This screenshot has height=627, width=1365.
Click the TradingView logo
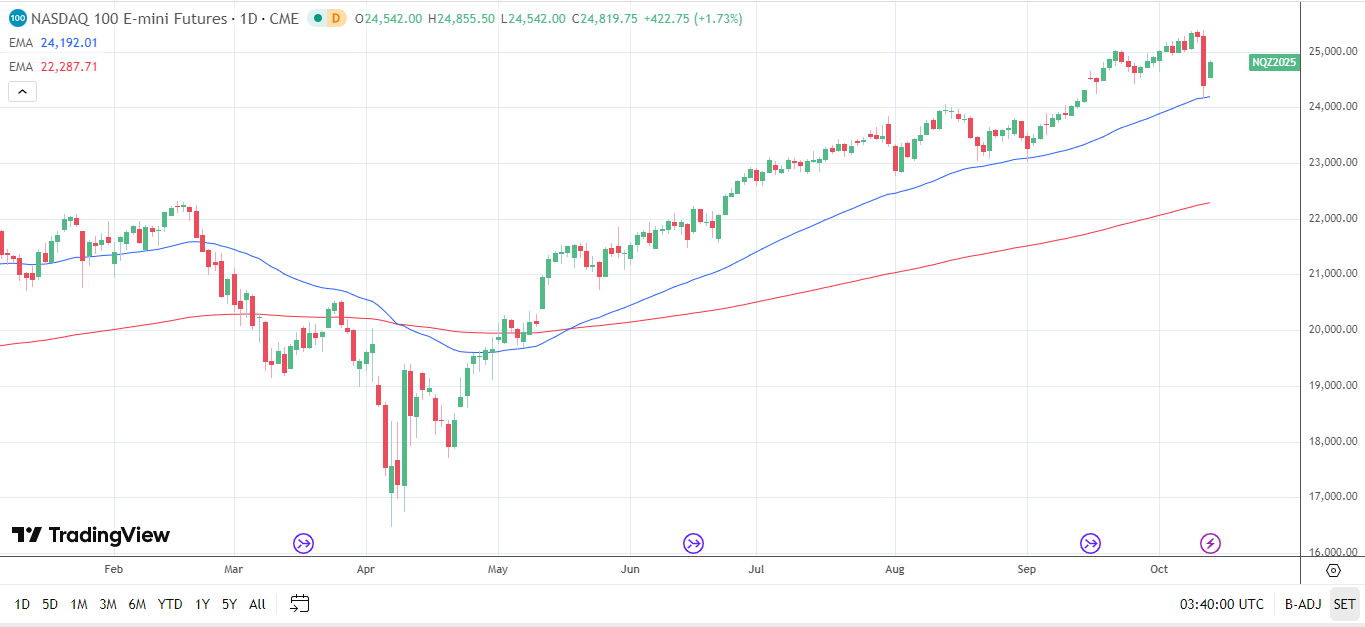pyautogui.click(x=90, y=535)
